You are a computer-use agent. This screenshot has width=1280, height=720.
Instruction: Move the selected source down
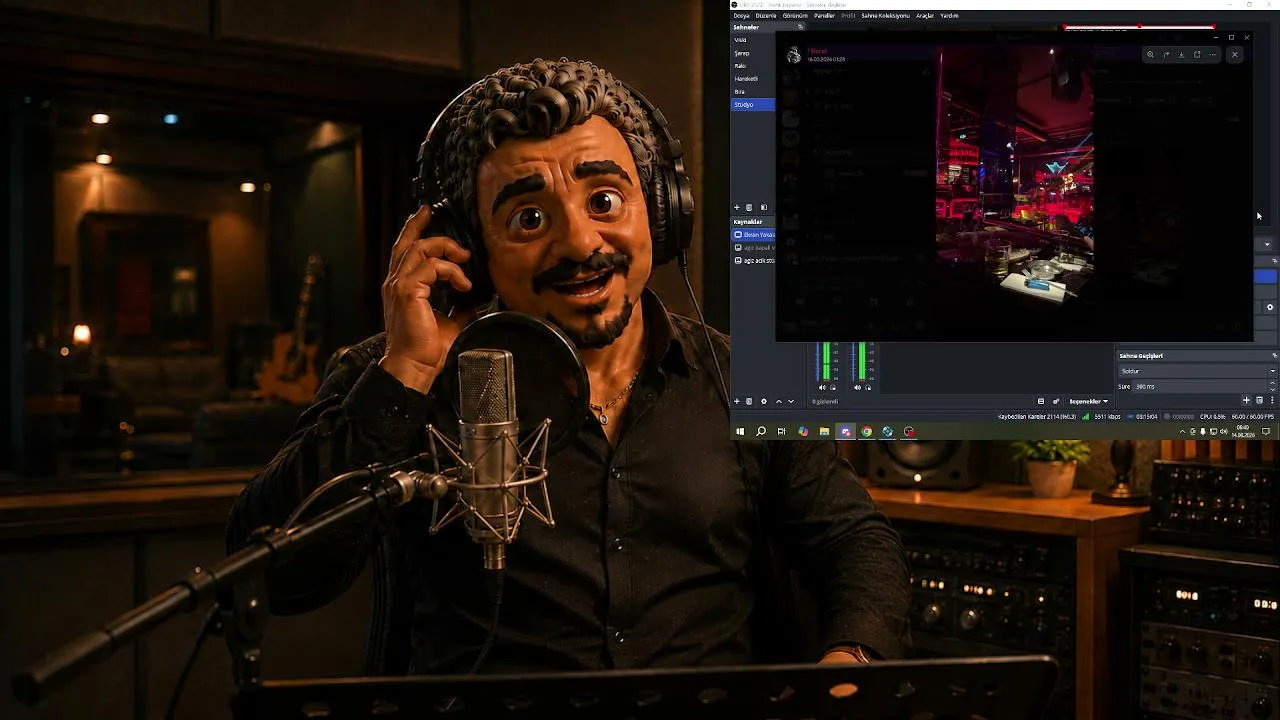[791, 402]
